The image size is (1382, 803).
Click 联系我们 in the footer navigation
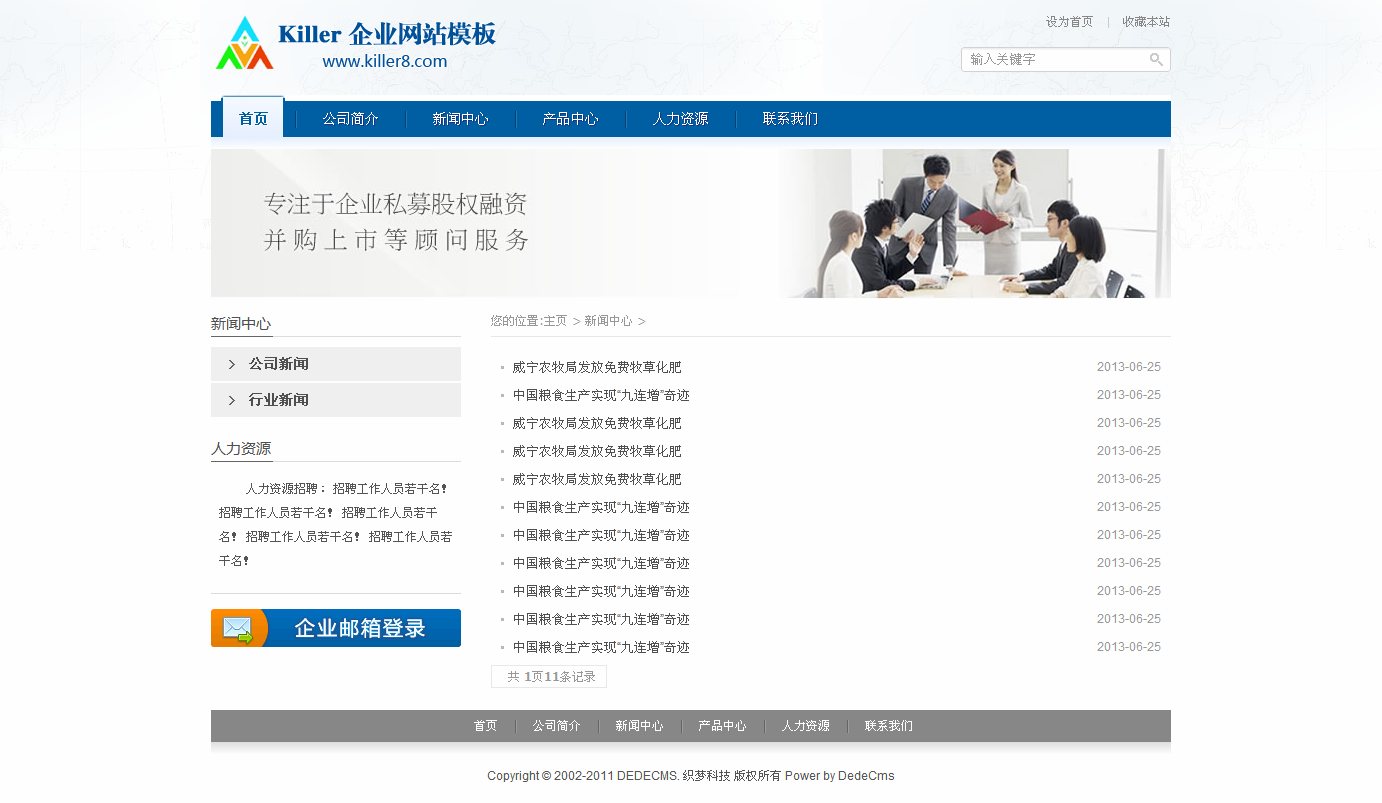pyautogui.click(x=888, y=726)
